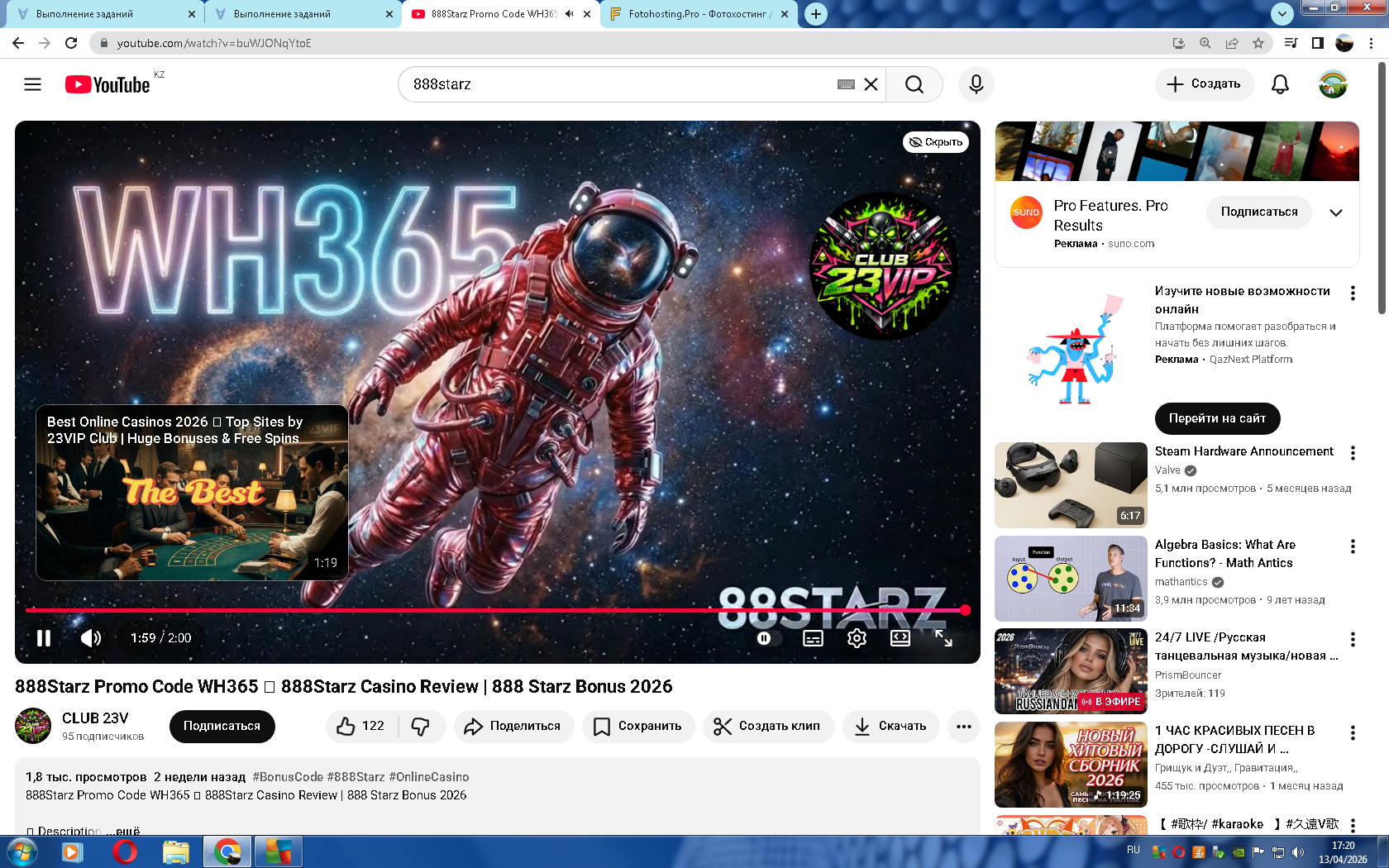This screenshot has width=1389, height=868.
Task: Click the video progress bar
Action: [496, 610]
